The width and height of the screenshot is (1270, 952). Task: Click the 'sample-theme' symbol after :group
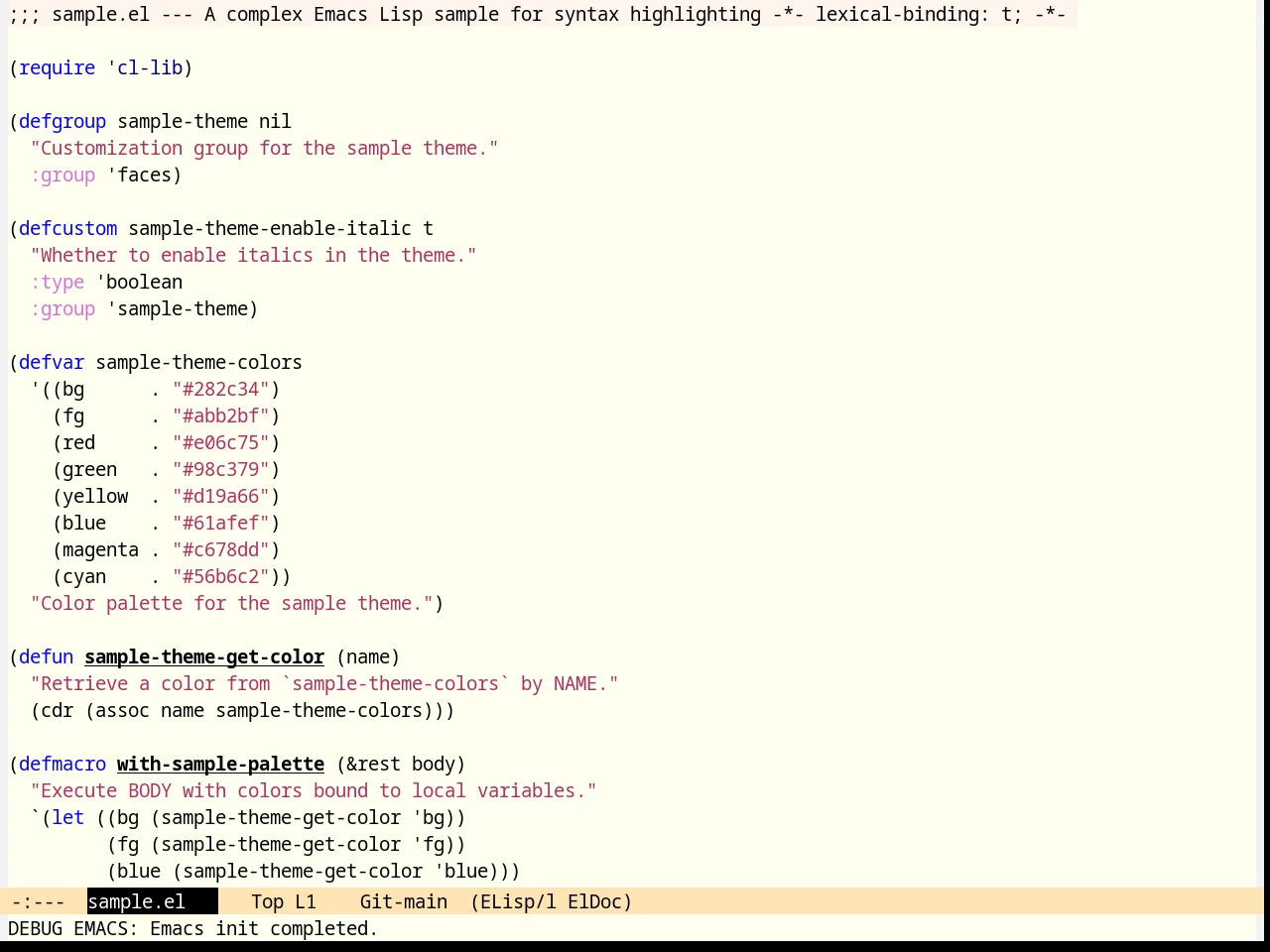click(183, 308)
